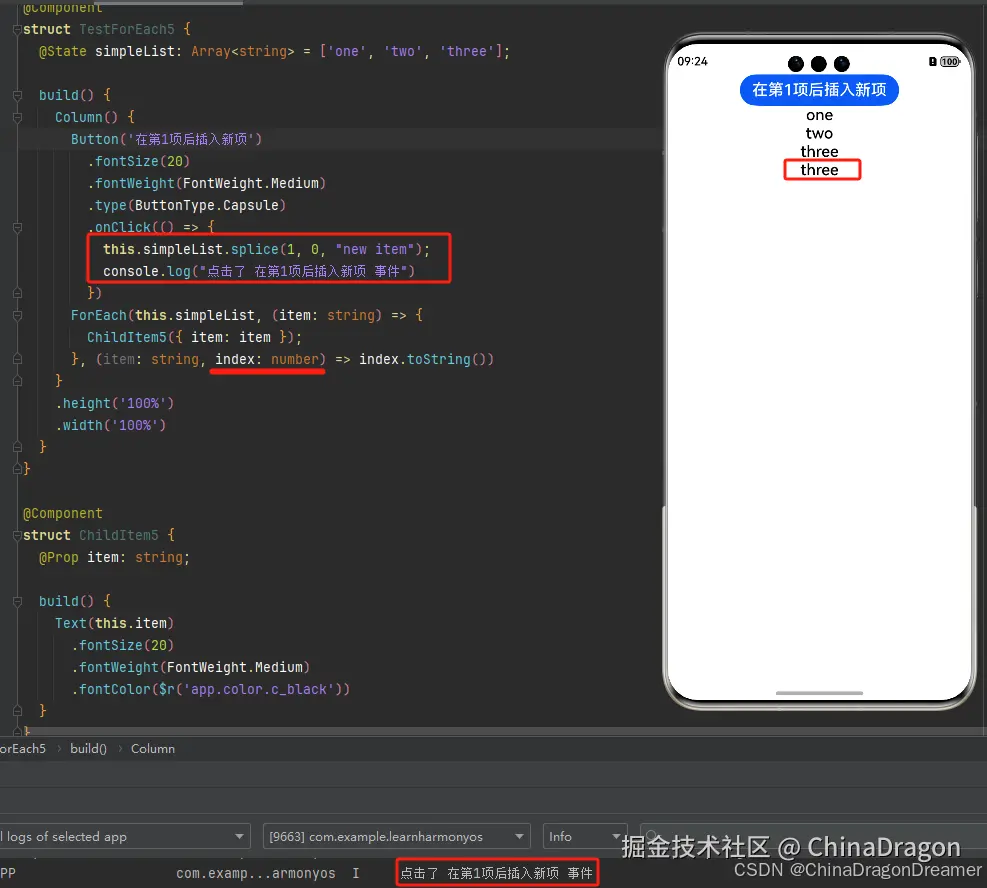Fold the ForEach(this.simpleList block in gutter
This screenshot has height=888, width=987.
point(17,315)
